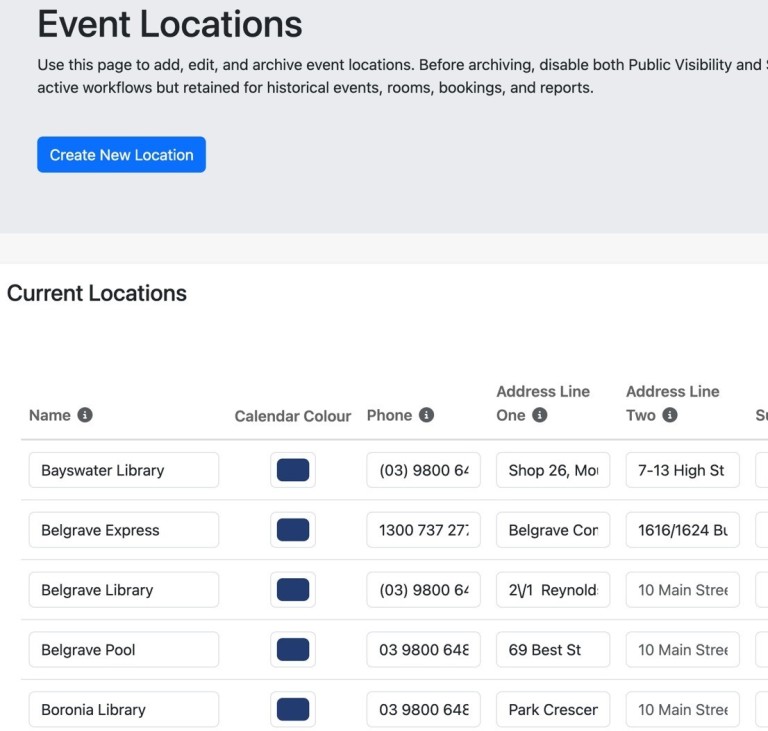Click empty address two for Boronia Library

coord(683,709)
